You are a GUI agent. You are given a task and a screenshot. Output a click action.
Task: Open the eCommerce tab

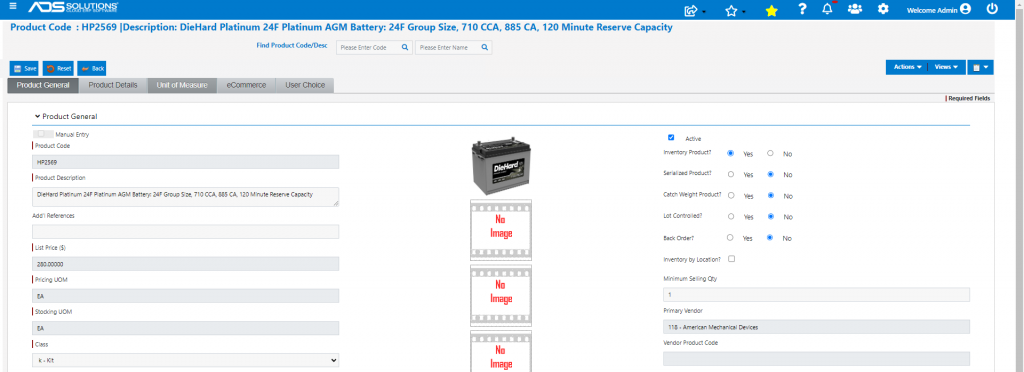tap(246, 85)
